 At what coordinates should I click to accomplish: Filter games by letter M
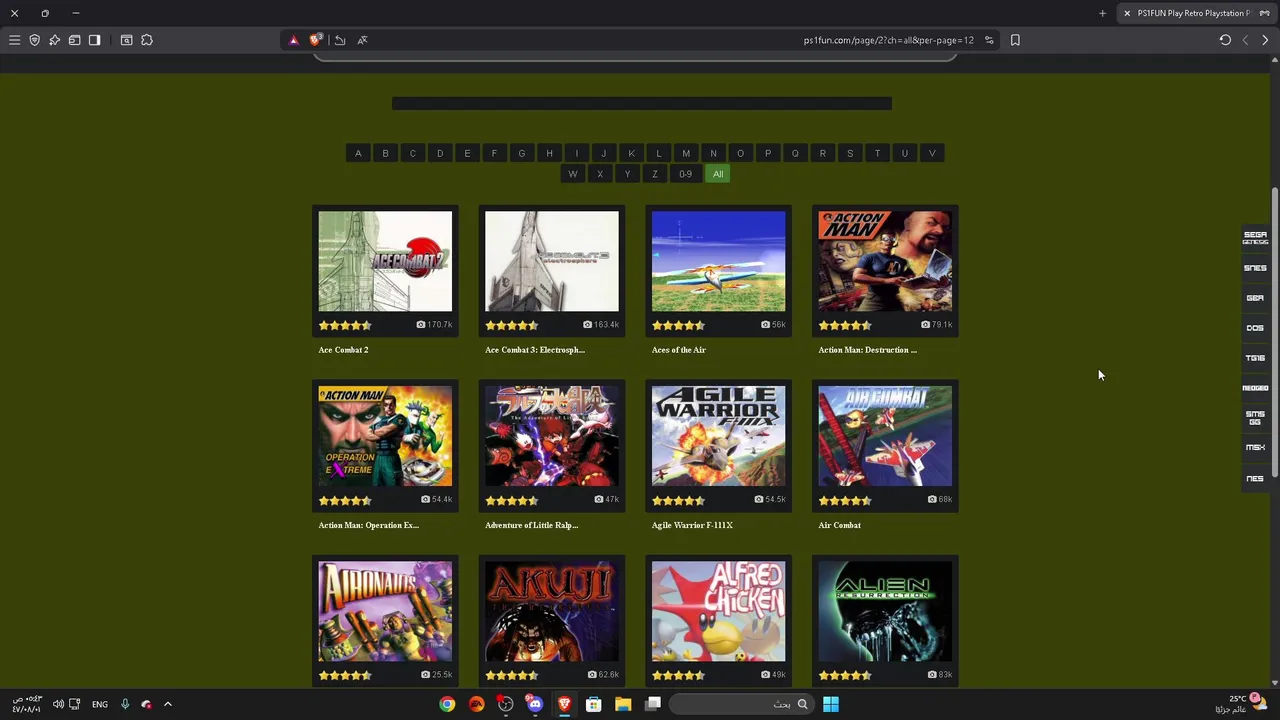686,153
